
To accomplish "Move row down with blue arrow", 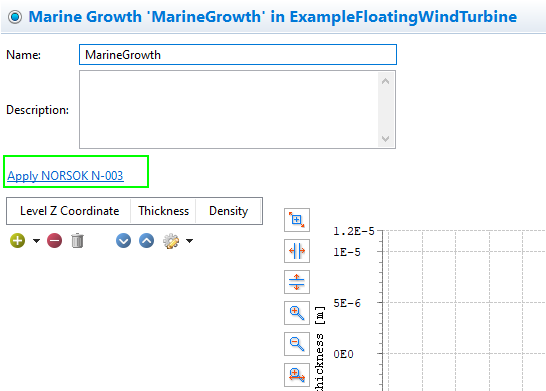I will pos(123,241).
